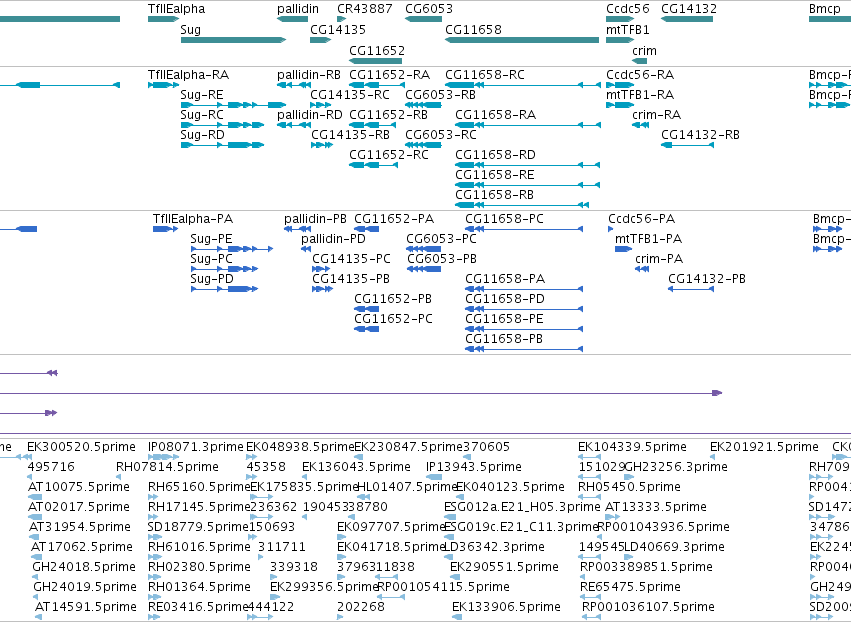Image resolution: width=851 pixels, height=622 pixels.
Task: Select the CG14132-RB transcript label
Action: point(700,135)
